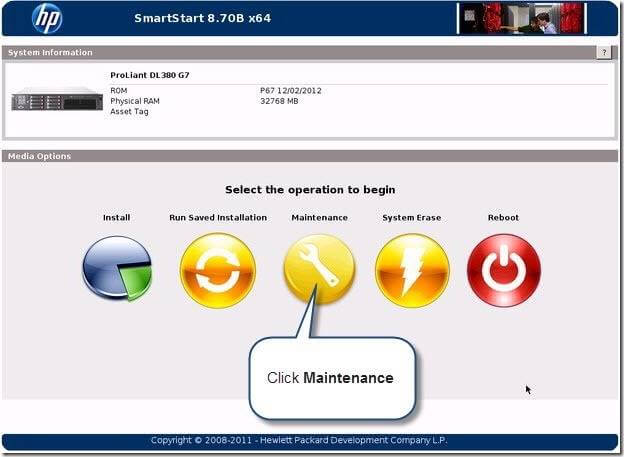624x457 pixels.
Task: Click the "Run Saved Installation" label
Action: [x=218, y=218]
